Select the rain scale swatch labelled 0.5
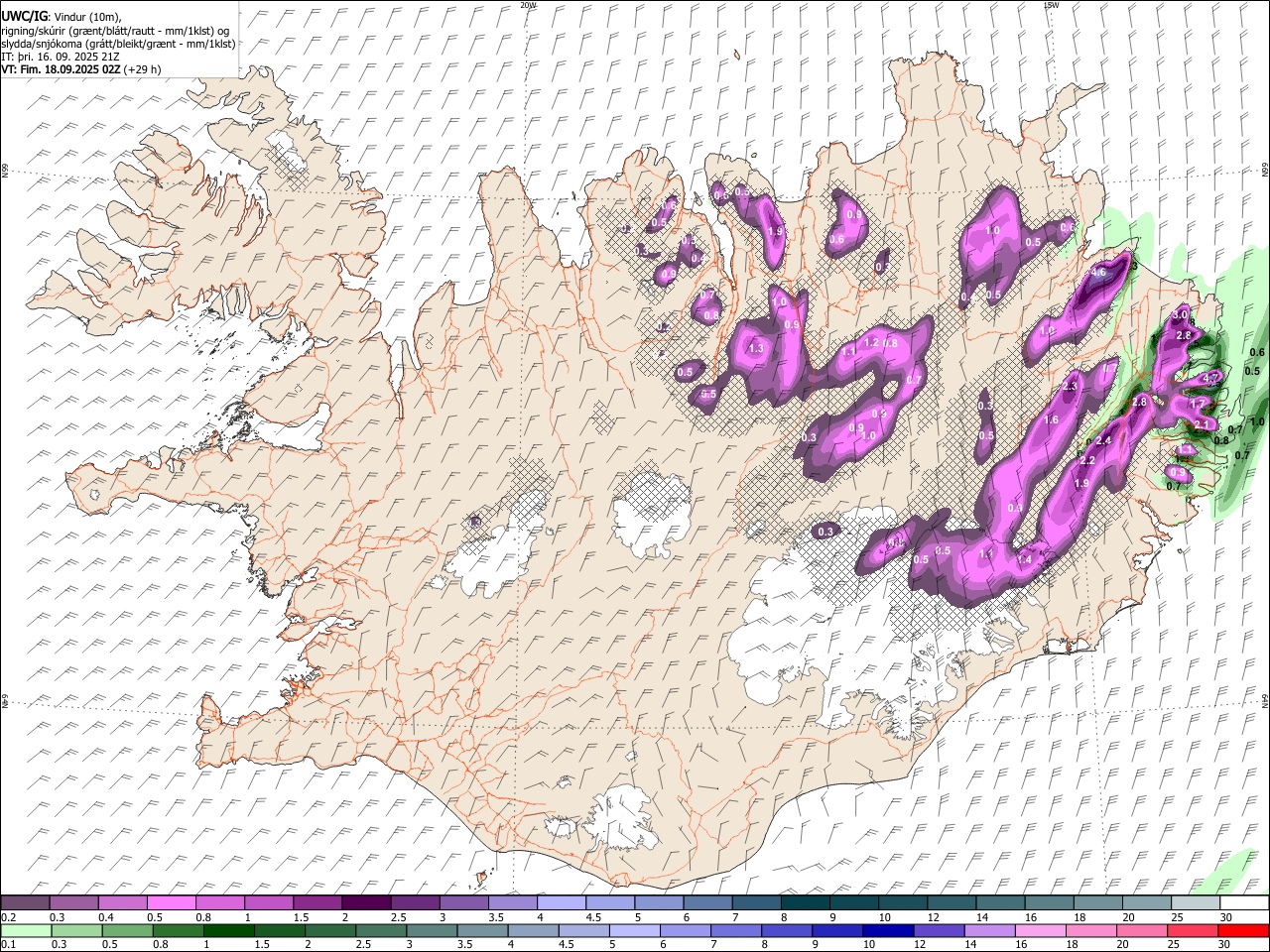Image resolution: width=1270 pixels, height=952 pixels. tap(127, 931)
